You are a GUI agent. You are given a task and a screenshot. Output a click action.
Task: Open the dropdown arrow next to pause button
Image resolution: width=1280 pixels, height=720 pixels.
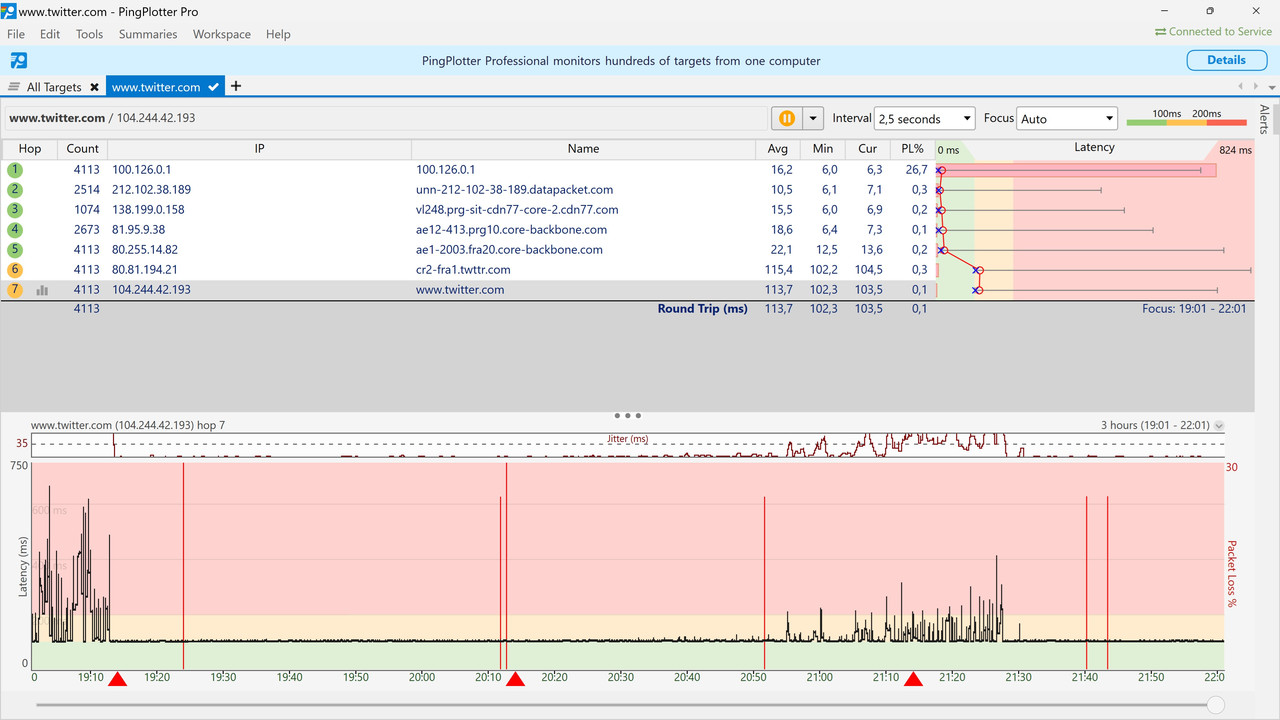point(813,118)
